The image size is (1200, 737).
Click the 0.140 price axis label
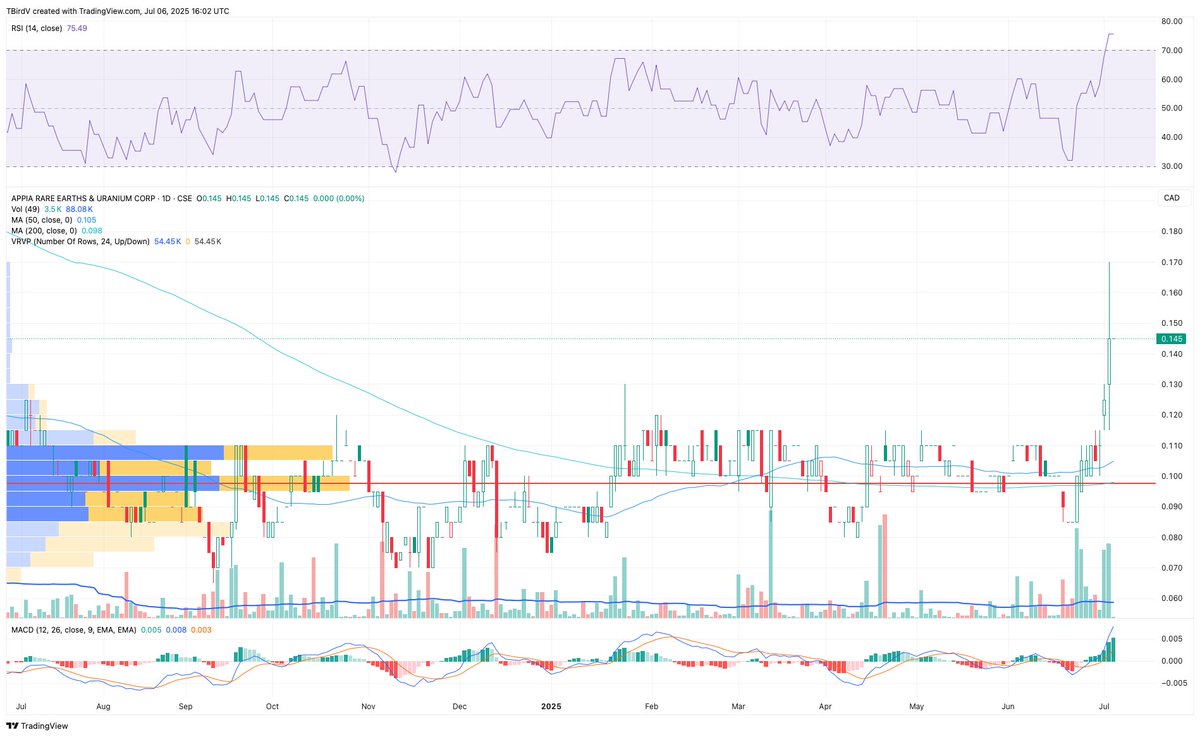click(x=1173, y=354)
